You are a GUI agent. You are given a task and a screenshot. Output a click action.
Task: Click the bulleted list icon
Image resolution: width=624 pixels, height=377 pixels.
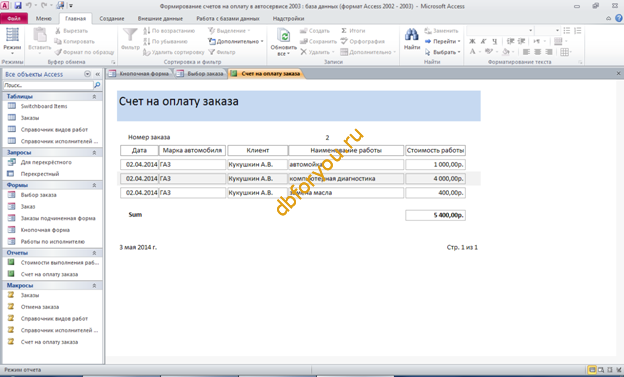[567, 31]
